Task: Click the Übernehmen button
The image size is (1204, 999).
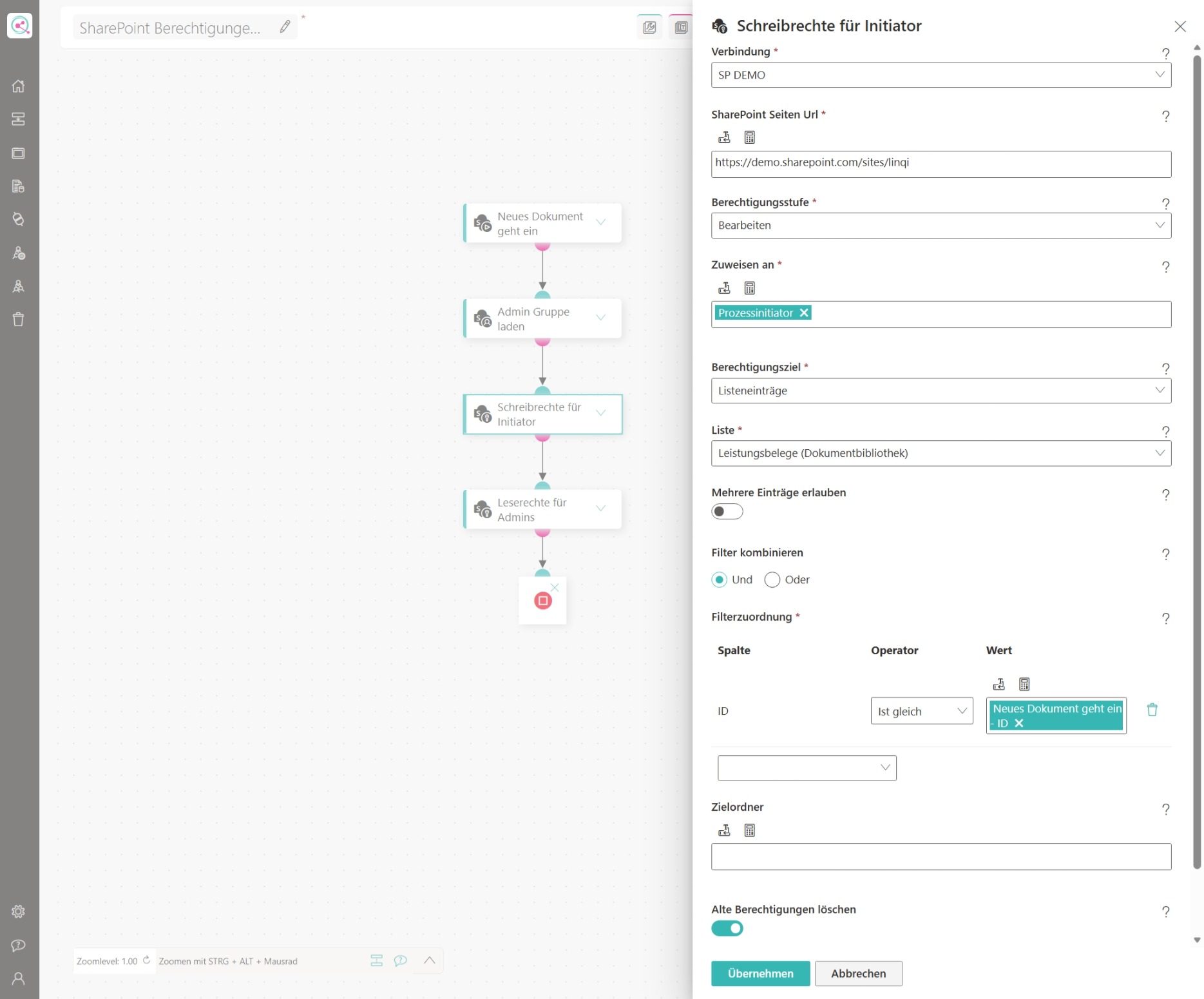Action: point(761,973)
